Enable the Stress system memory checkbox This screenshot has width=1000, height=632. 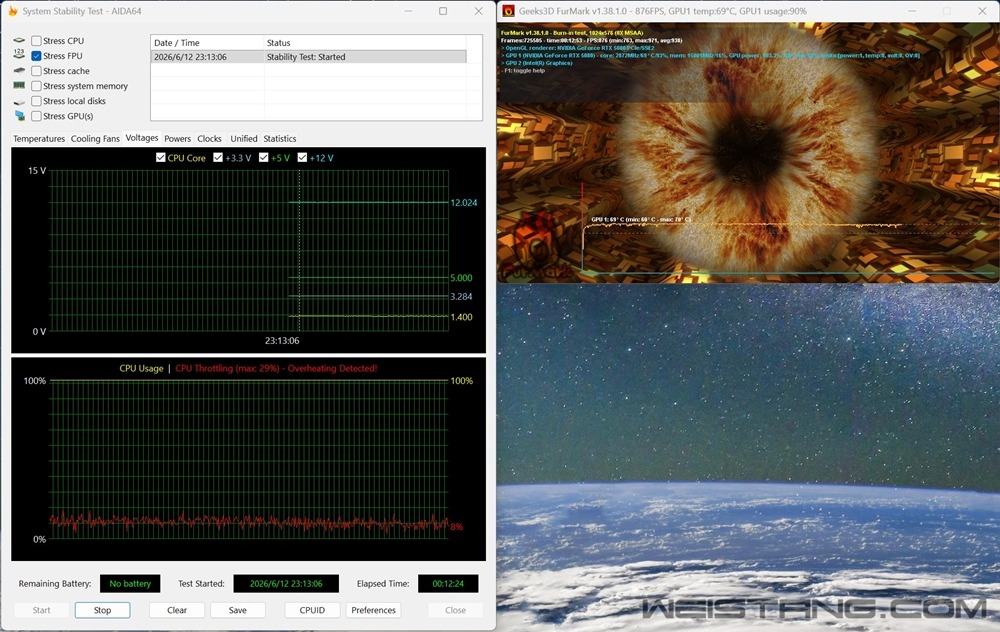click(36, 86)
